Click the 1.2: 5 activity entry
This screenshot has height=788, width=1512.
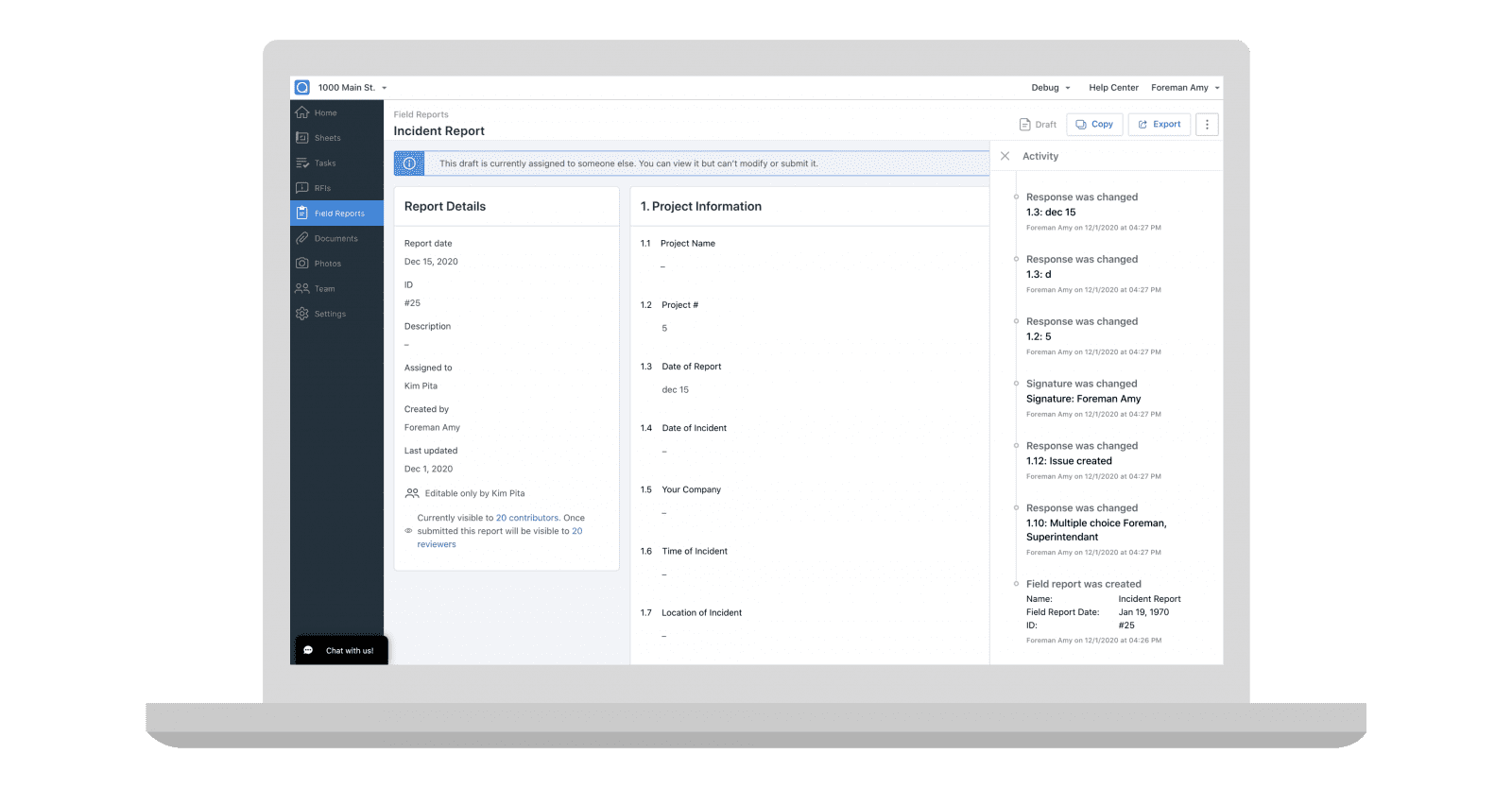1039,337
